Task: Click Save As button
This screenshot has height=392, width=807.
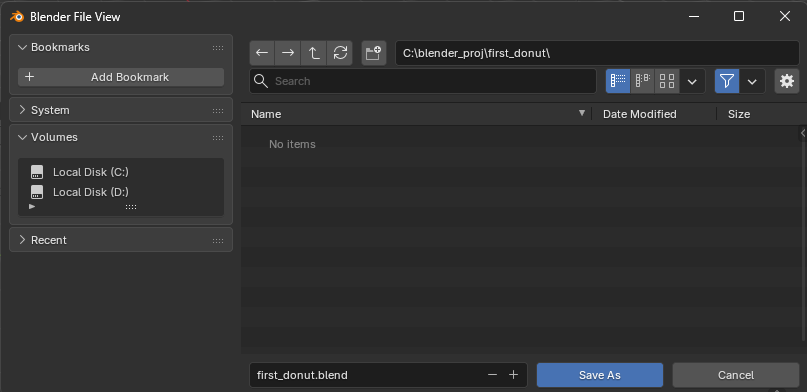Action: pyautogui.click(x=600, y=375)
